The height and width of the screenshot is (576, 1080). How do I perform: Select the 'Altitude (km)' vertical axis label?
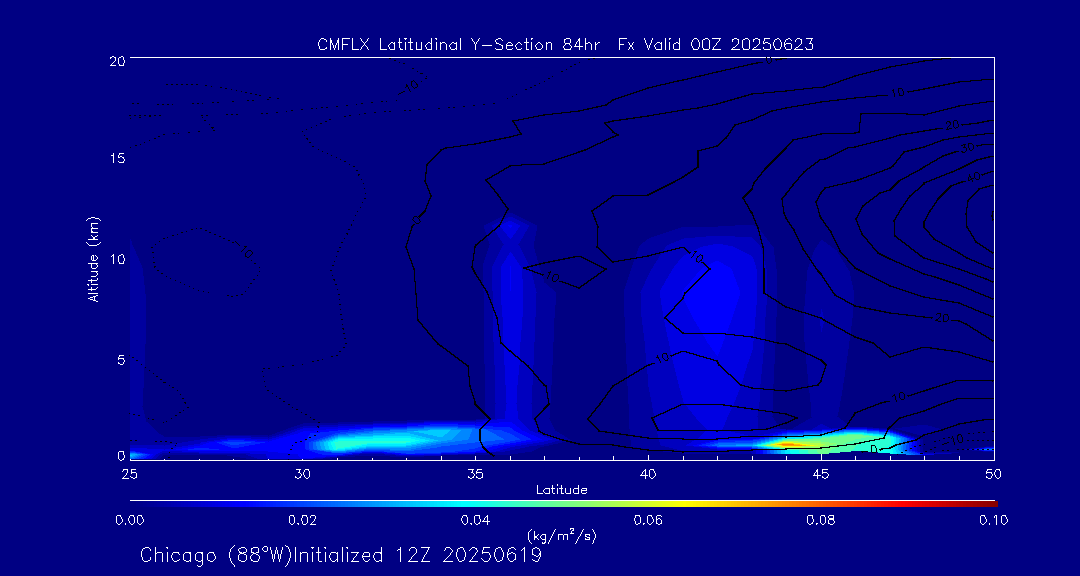tap(92, 259)
